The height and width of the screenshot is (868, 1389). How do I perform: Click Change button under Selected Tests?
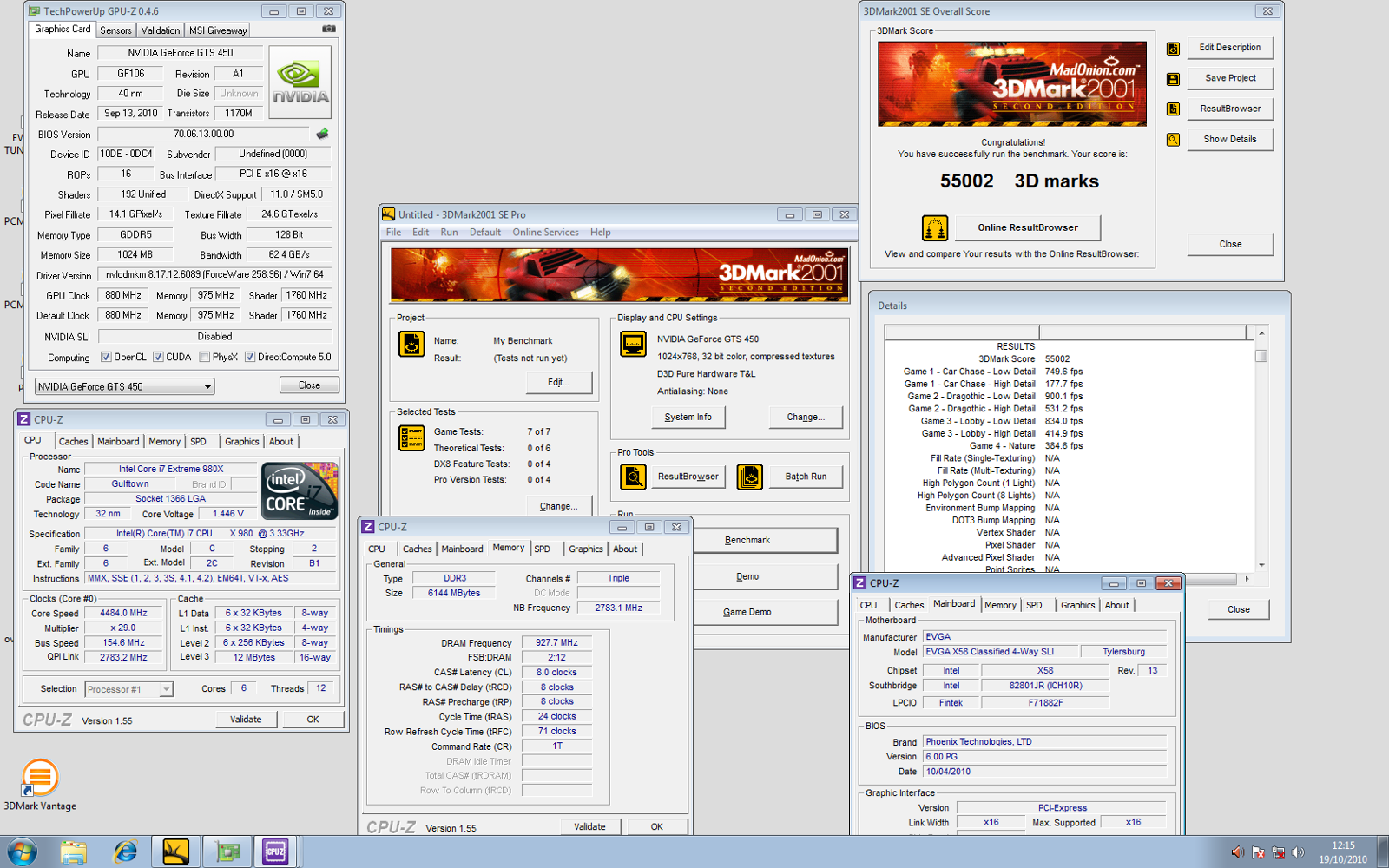click(x=559, y=506)
